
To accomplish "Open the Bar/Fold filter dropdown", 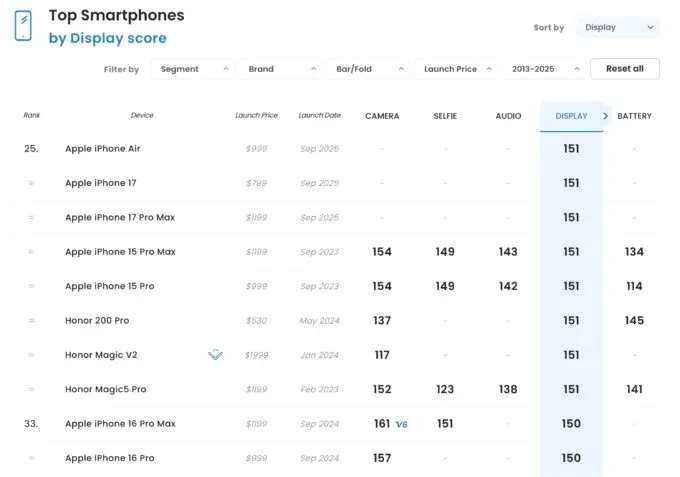I will 368,69.
